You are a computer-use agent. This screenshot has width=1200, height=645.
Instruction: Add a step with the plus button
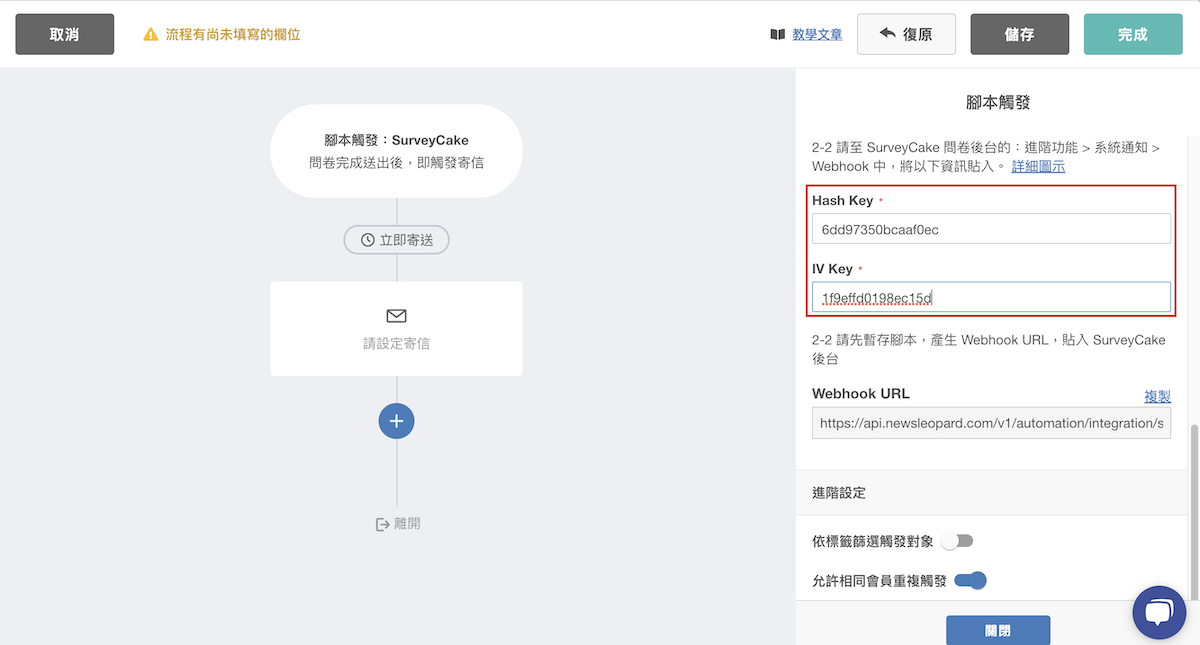click(396, 421)
